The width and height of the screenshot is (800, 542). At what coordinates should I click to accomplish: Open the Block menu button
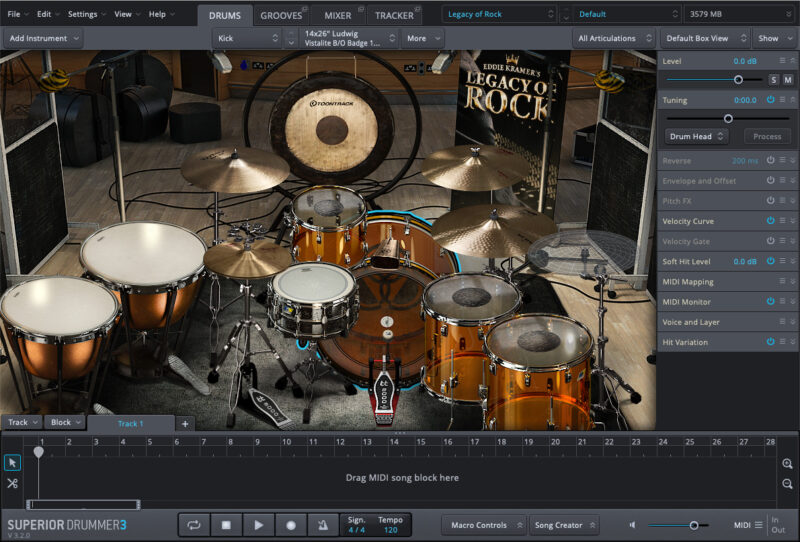click(x=65, y=423)
